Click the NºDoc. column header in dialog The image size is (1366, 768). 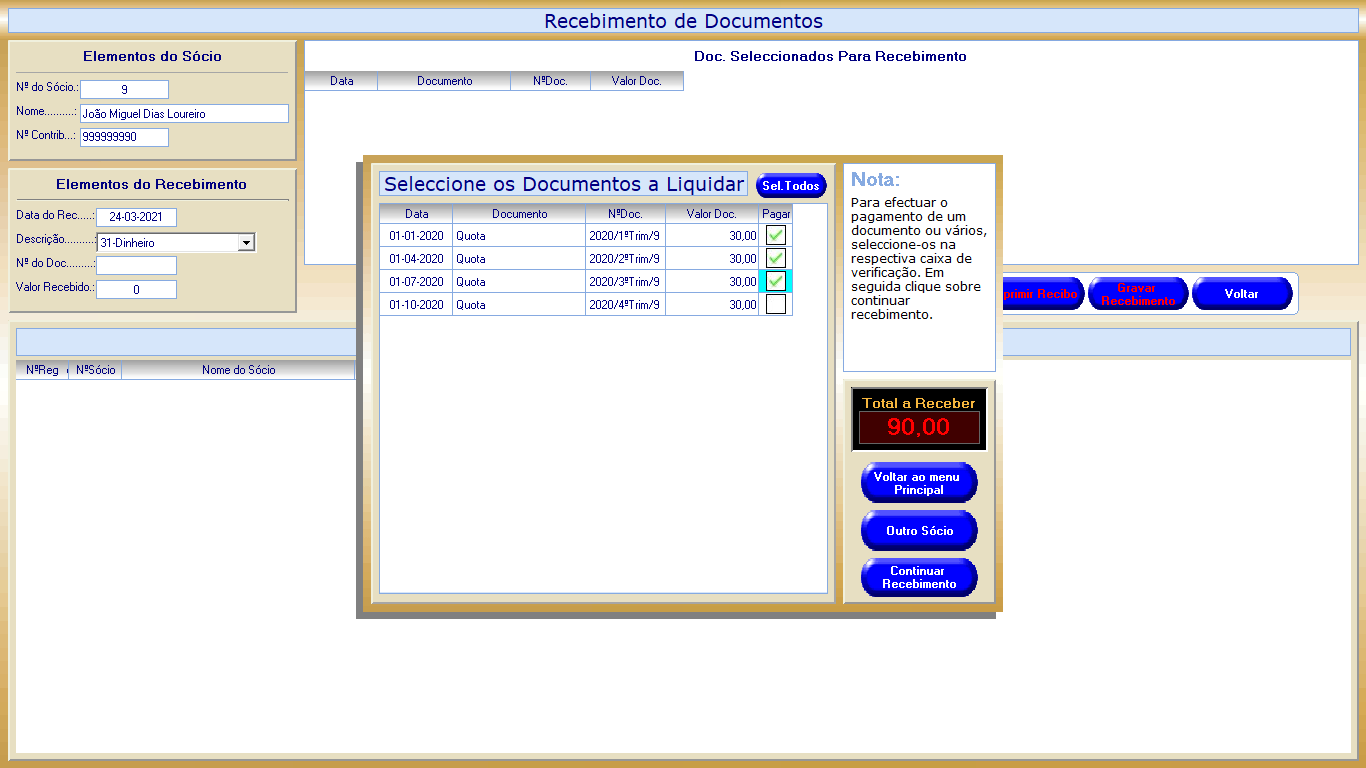(625, 214)
